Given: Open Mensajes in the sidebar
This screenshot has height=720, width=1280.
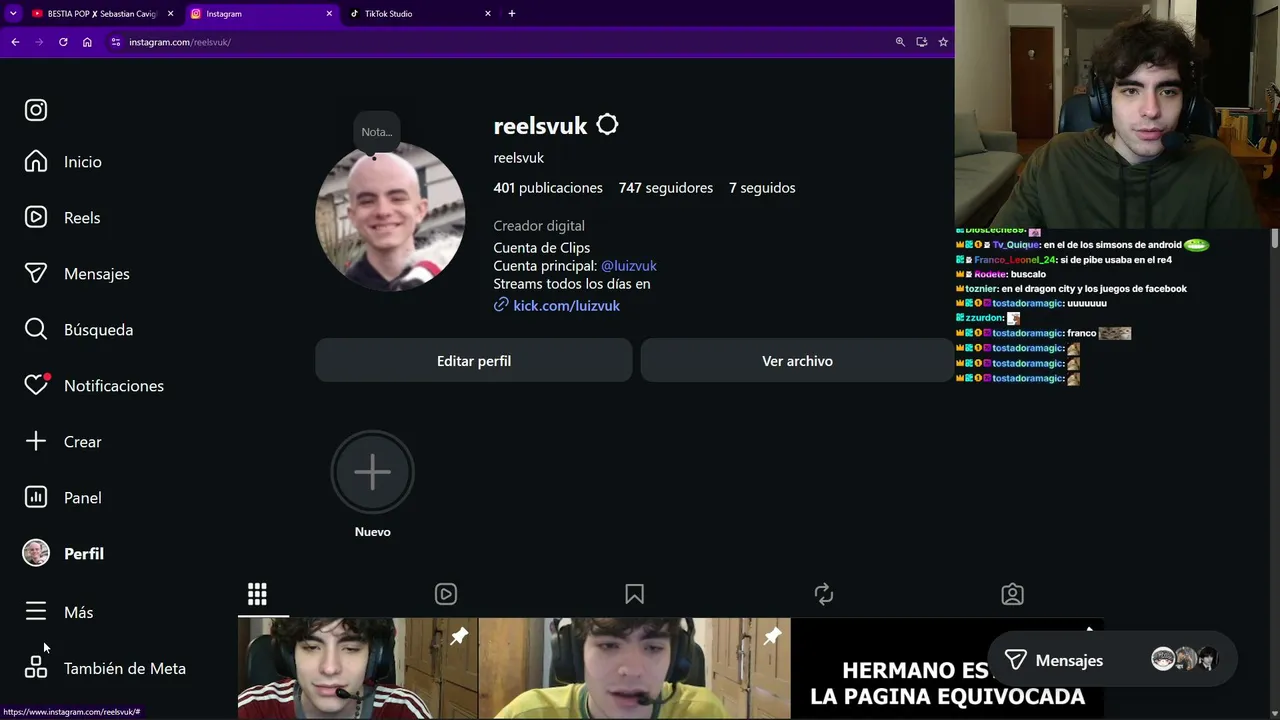Looking at the screenshot, I should click(78, 274).
